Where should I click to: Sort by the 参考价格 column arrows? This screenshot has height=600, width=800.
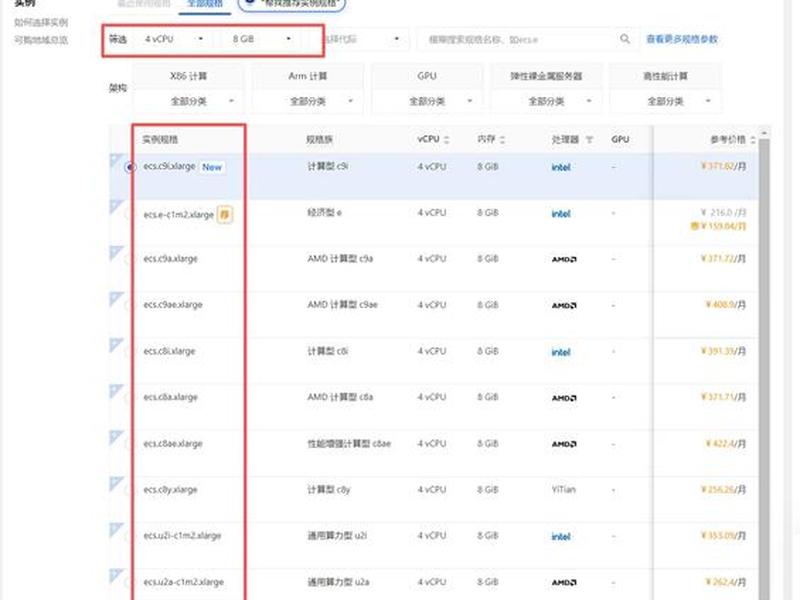[753, 139]
